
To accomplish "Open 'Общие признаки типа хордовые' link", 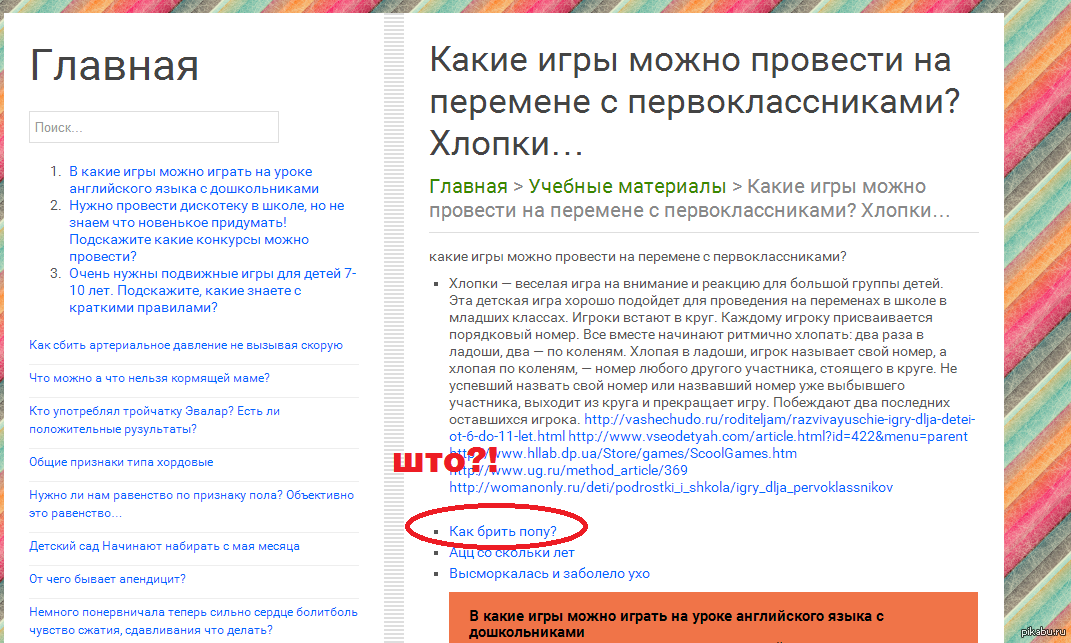I will click(121, 462).
